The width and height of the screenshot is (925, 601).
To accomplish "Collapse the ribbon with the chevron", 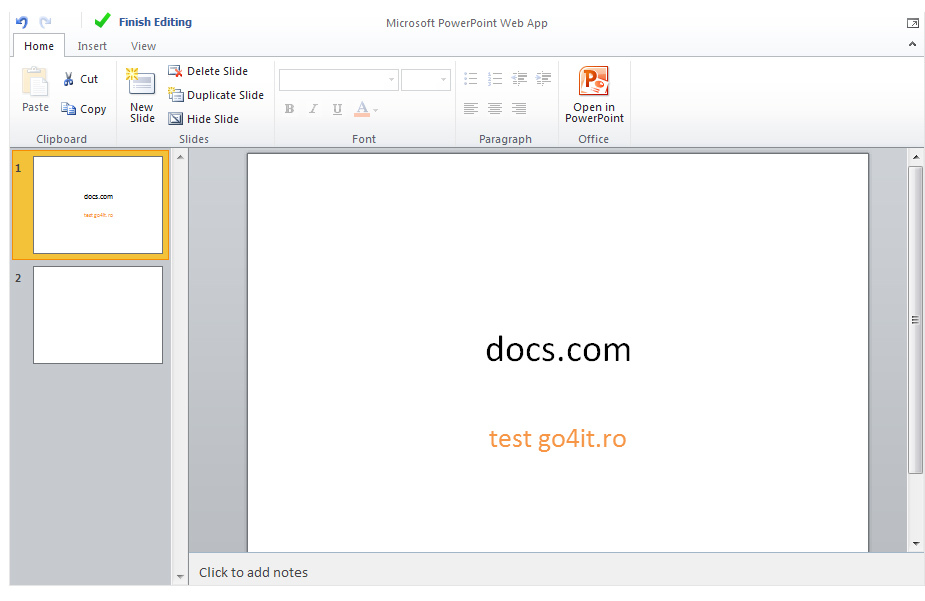I will (x=912, y=44).
